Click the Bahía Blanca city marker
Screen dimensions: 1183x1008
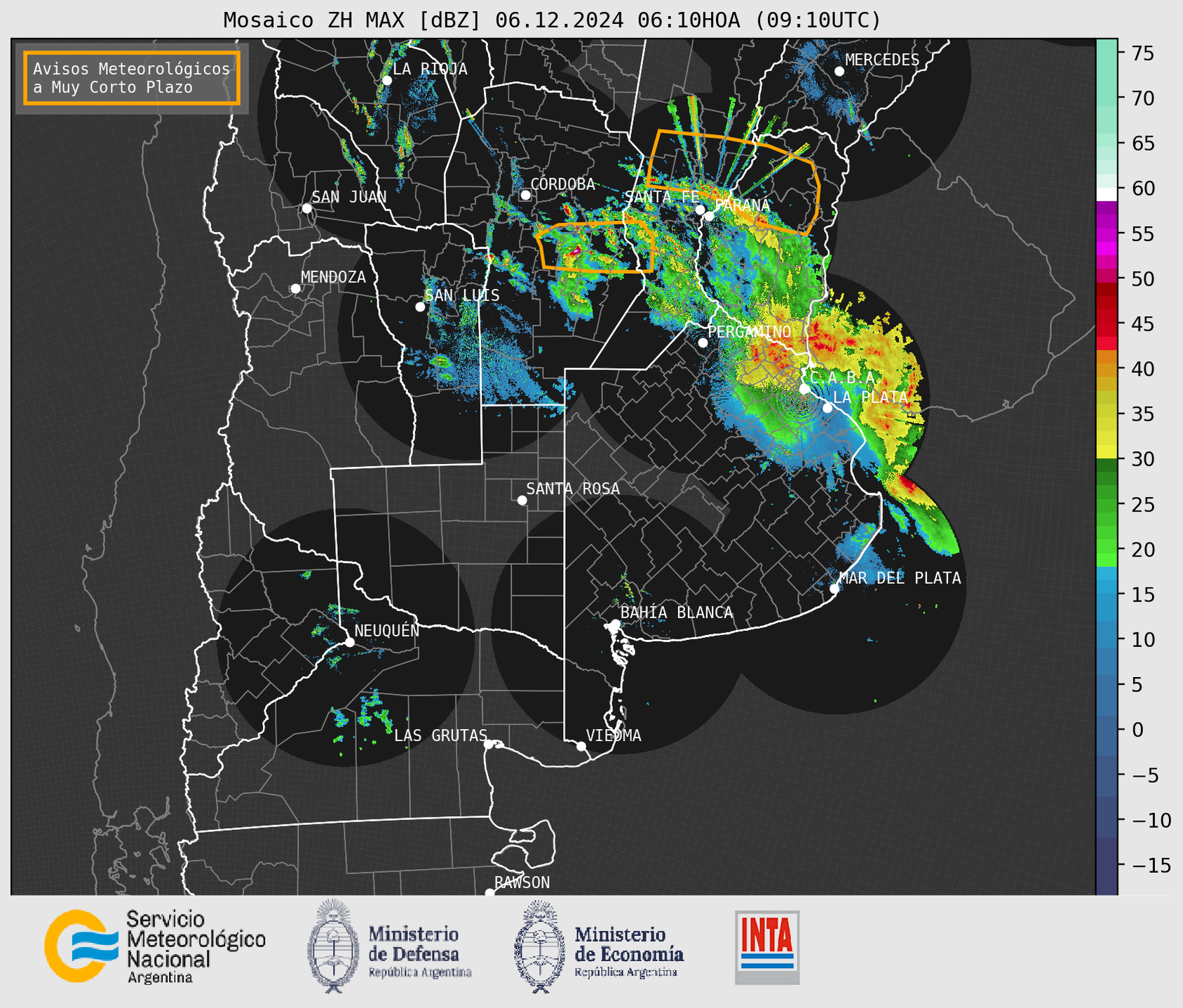pos(615,624)
